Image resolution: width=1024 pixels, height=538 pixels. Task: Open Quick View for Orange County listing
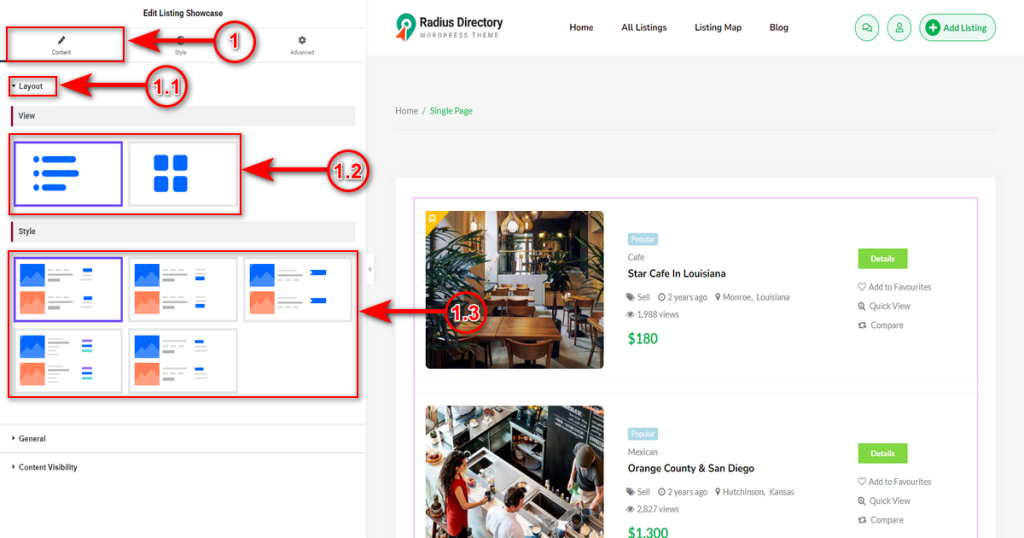click(884, 501)
